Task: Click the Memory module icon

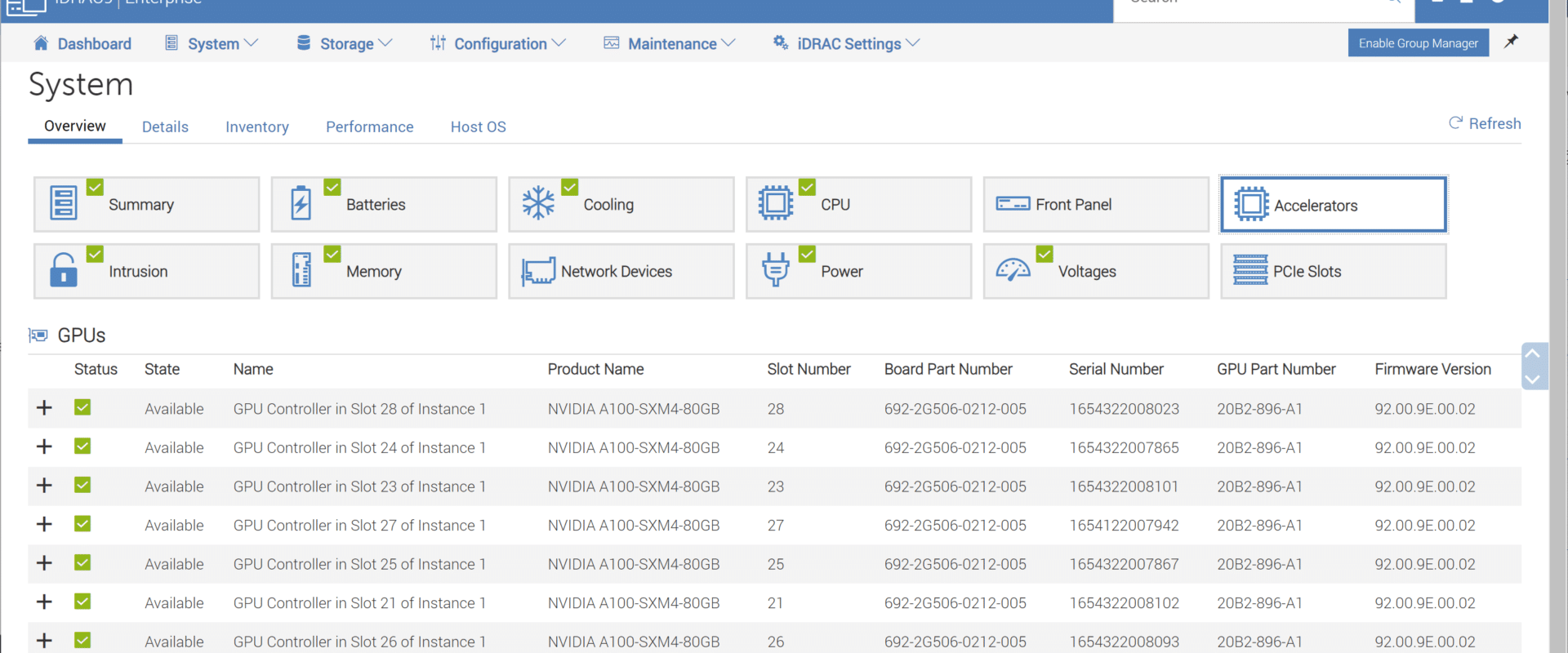Action: (x=301, y=270)
